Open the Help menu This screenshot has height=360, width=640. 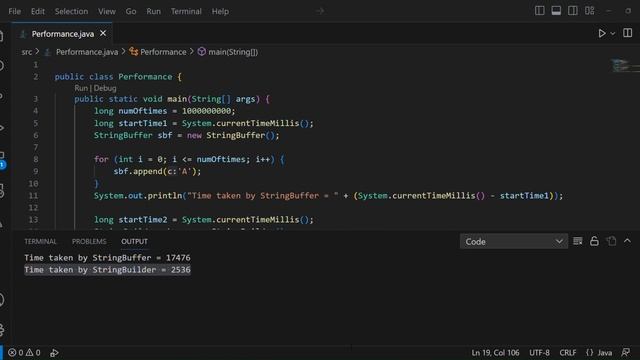tap(220, 11)
